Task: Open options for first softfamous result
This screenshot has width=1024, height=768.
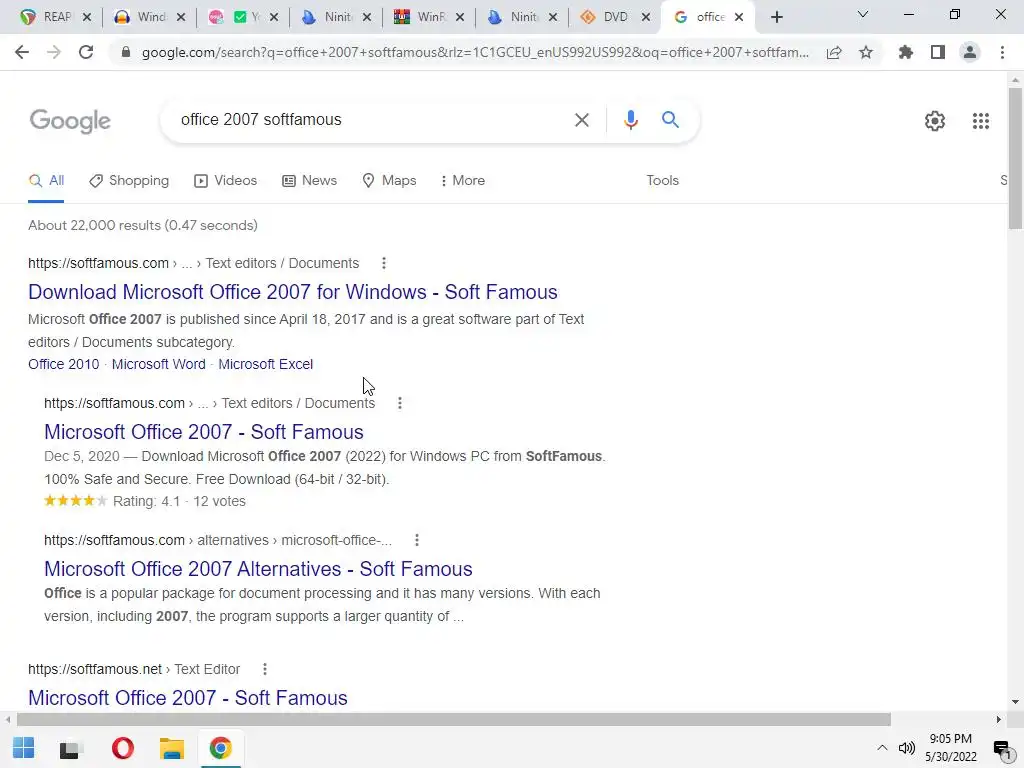Action: 383,263
